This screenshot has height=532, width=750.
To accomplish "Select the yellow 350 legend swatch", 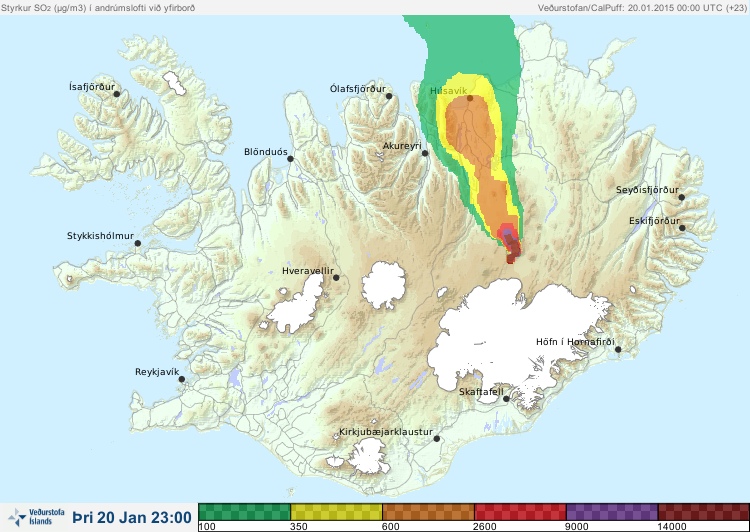I will click(x=336, y=512).
